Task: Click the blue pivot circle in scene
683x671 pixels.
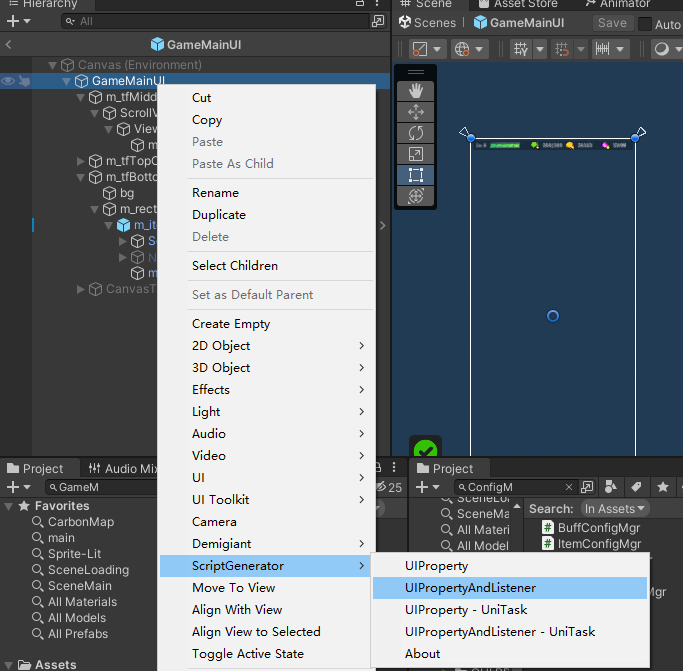Action: click(553, 316)
